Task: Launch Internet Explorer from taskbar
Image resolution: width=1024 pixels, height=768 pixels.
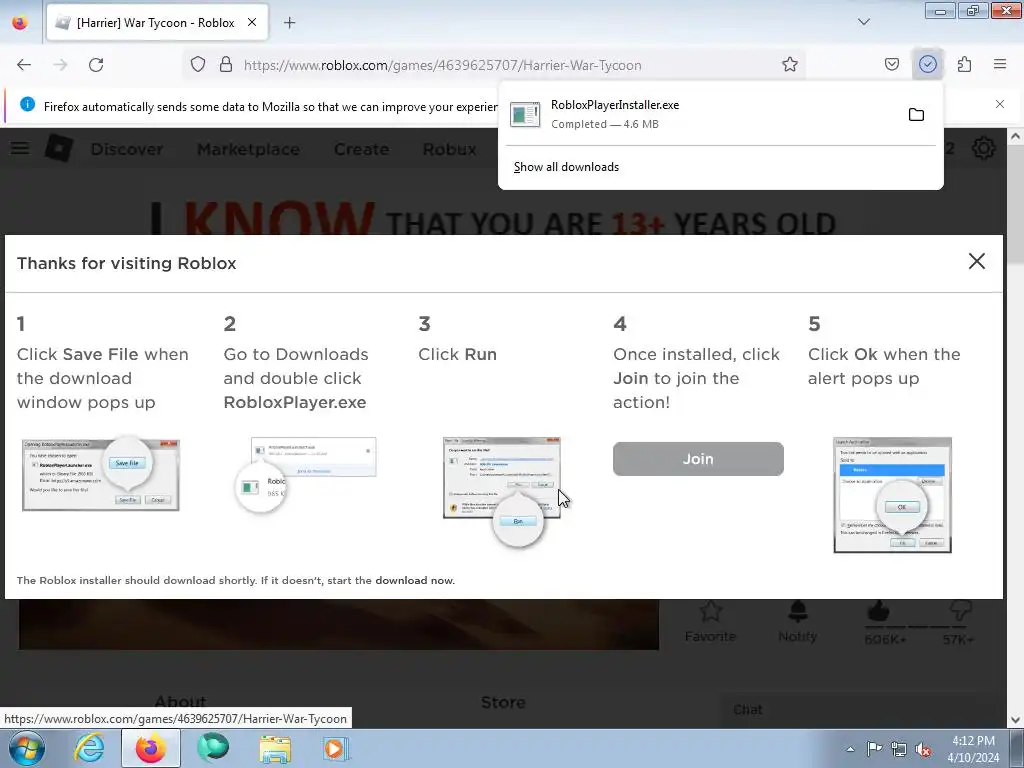Action: point(89,748)
